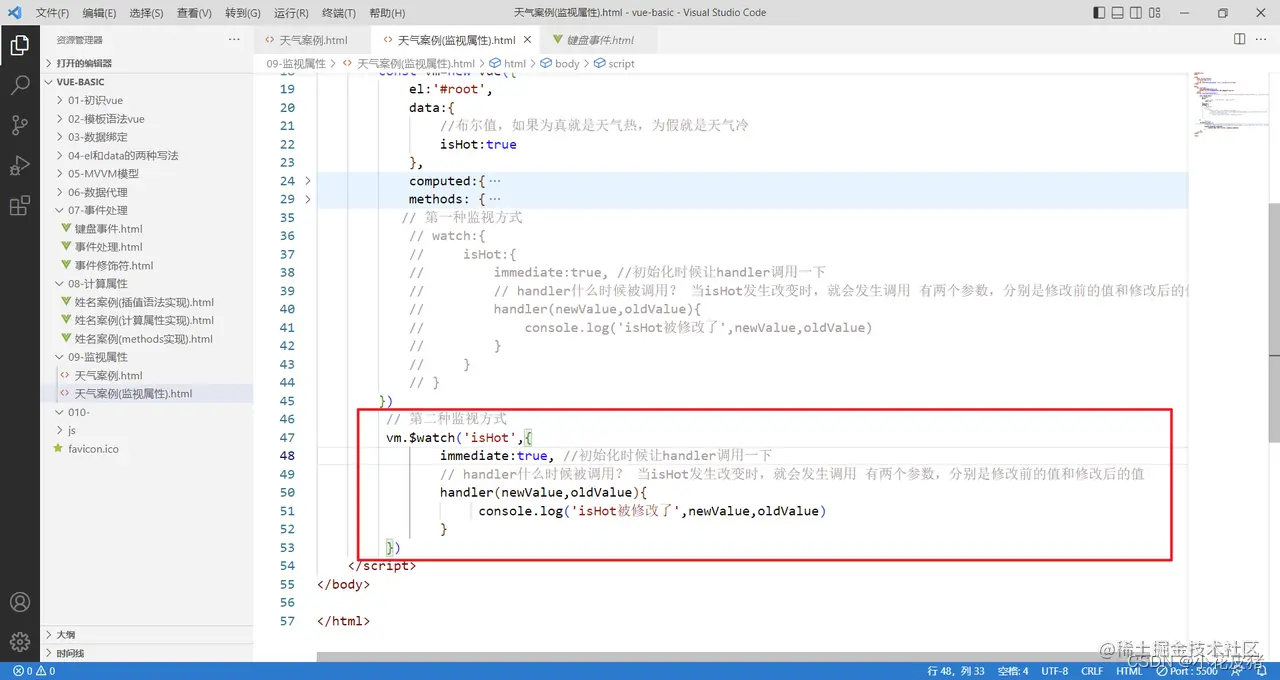The image size is (1280, 680).
Task: Switch to 天气案例.html editor tab
Action: click(x=312, y=40)
